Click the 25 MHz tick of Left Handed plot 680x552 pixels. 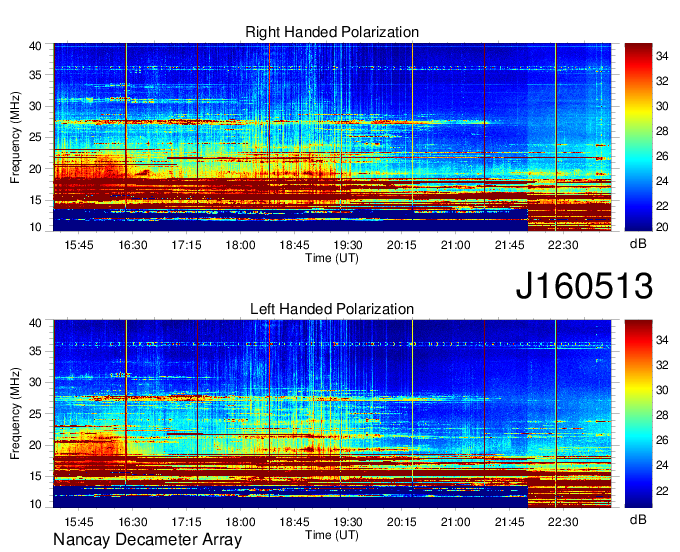coord(35,414)
